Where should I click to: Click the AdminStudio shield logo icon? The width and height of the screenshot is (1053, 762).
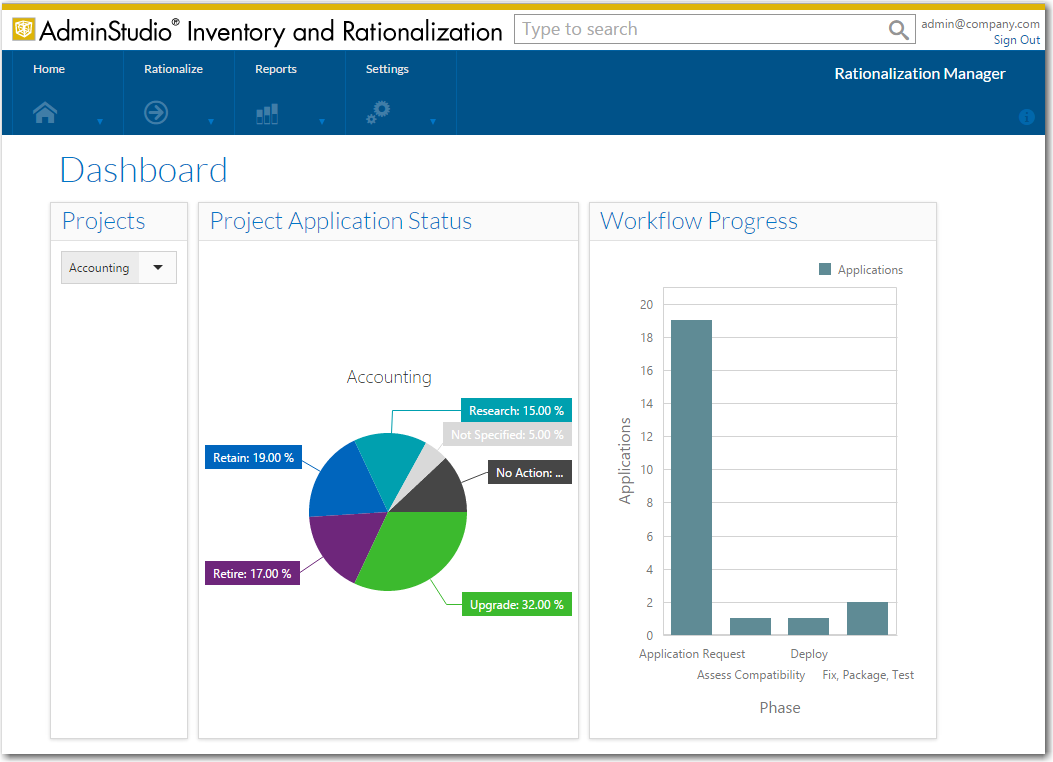(x=24, y=29)
